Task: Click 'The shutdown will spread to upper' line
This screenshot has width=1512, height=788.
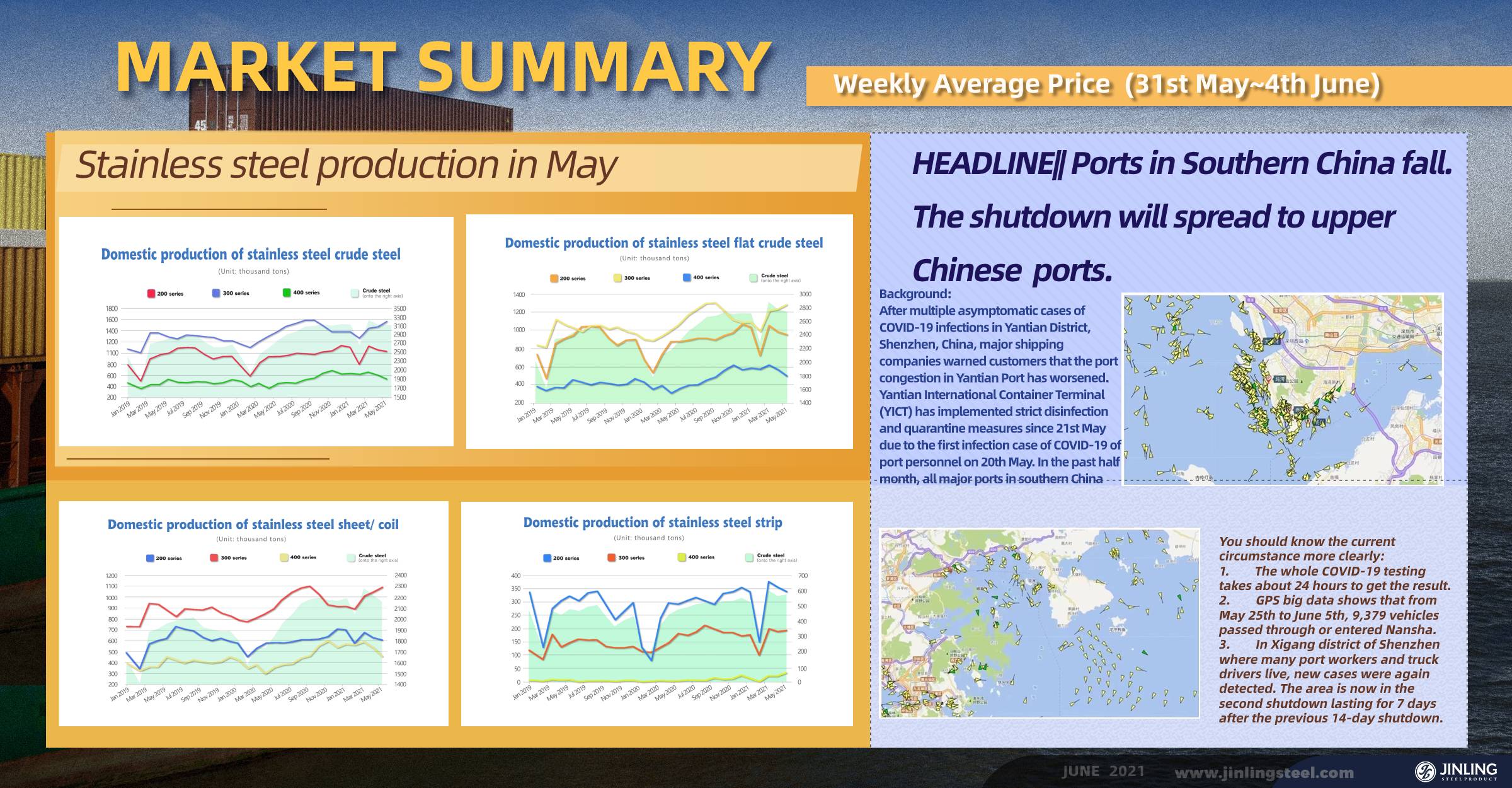Action: pyautogui.click(x=1154, y=217)
